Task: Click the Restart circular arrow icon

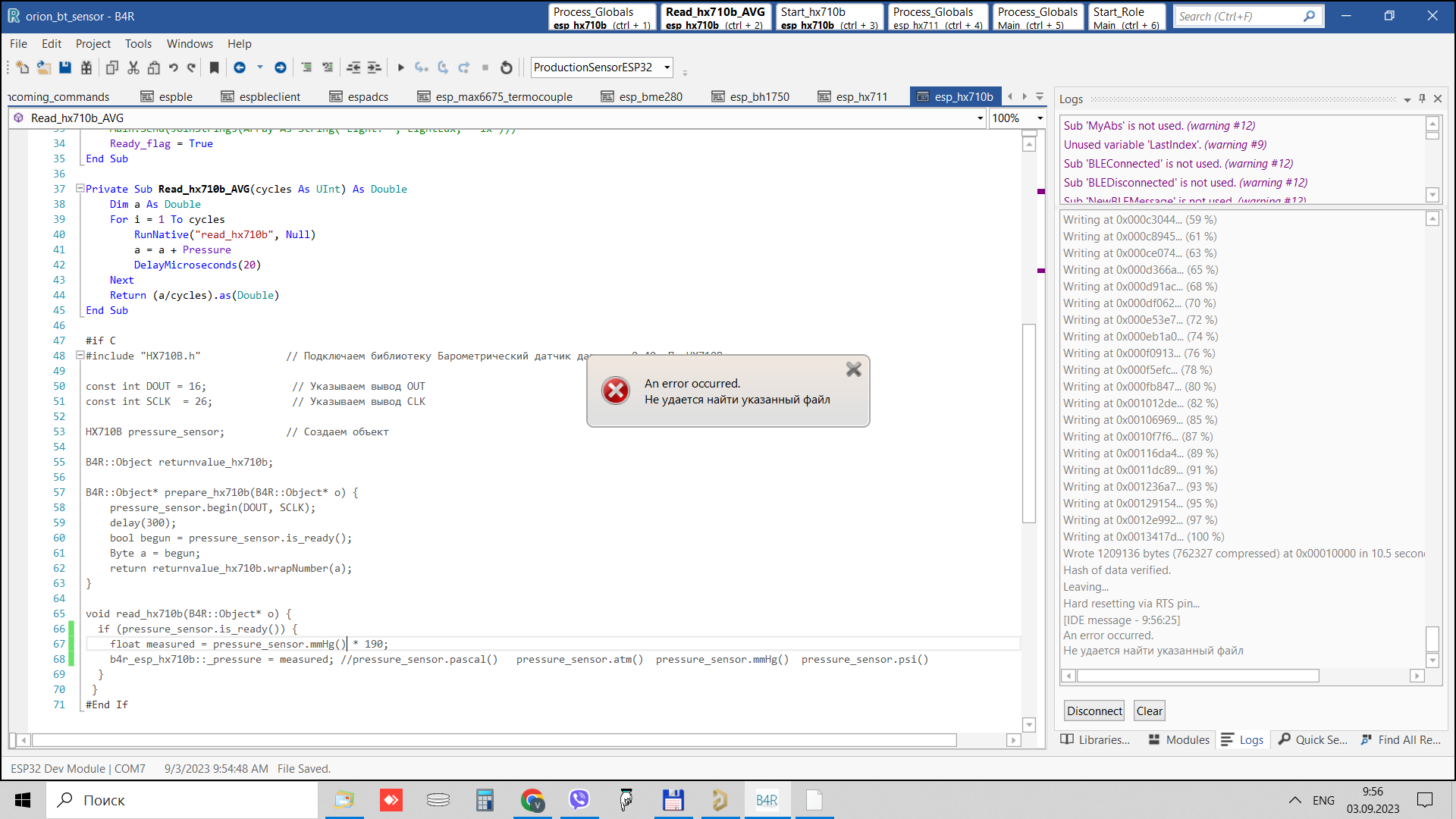Action: click(507, 67)
